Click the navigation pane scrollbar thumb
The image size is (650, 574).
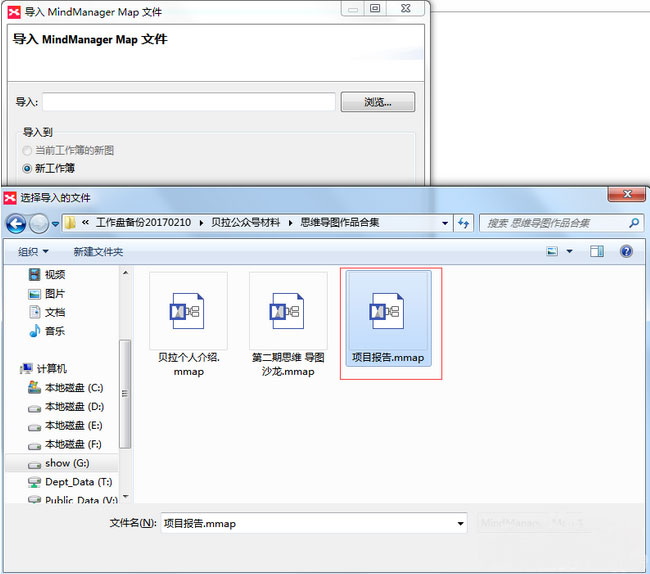125,394
